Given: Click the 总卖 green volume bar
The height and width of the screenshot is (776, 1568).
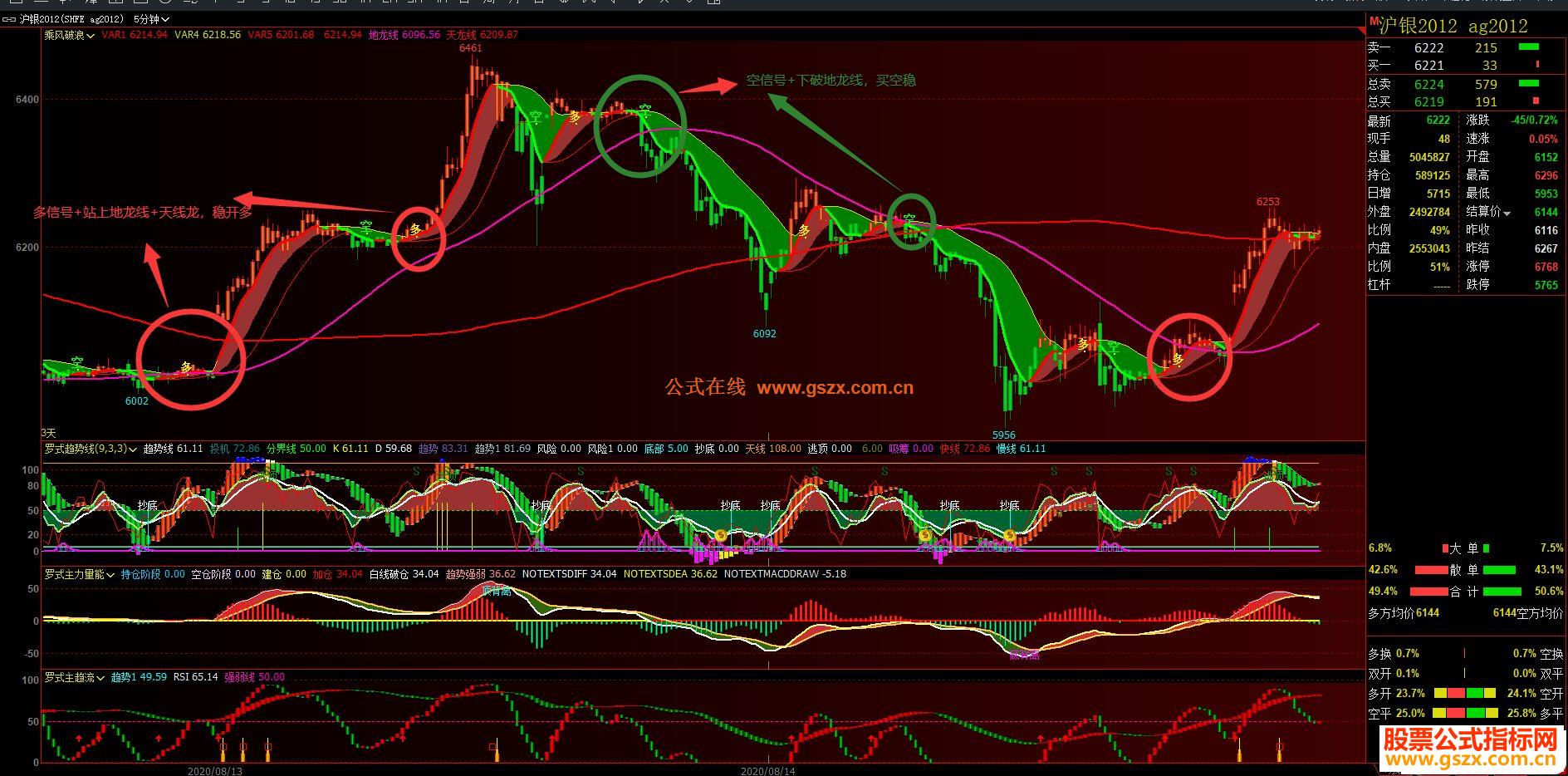Looking at the screenshot, I should [x=1528, y=83].
